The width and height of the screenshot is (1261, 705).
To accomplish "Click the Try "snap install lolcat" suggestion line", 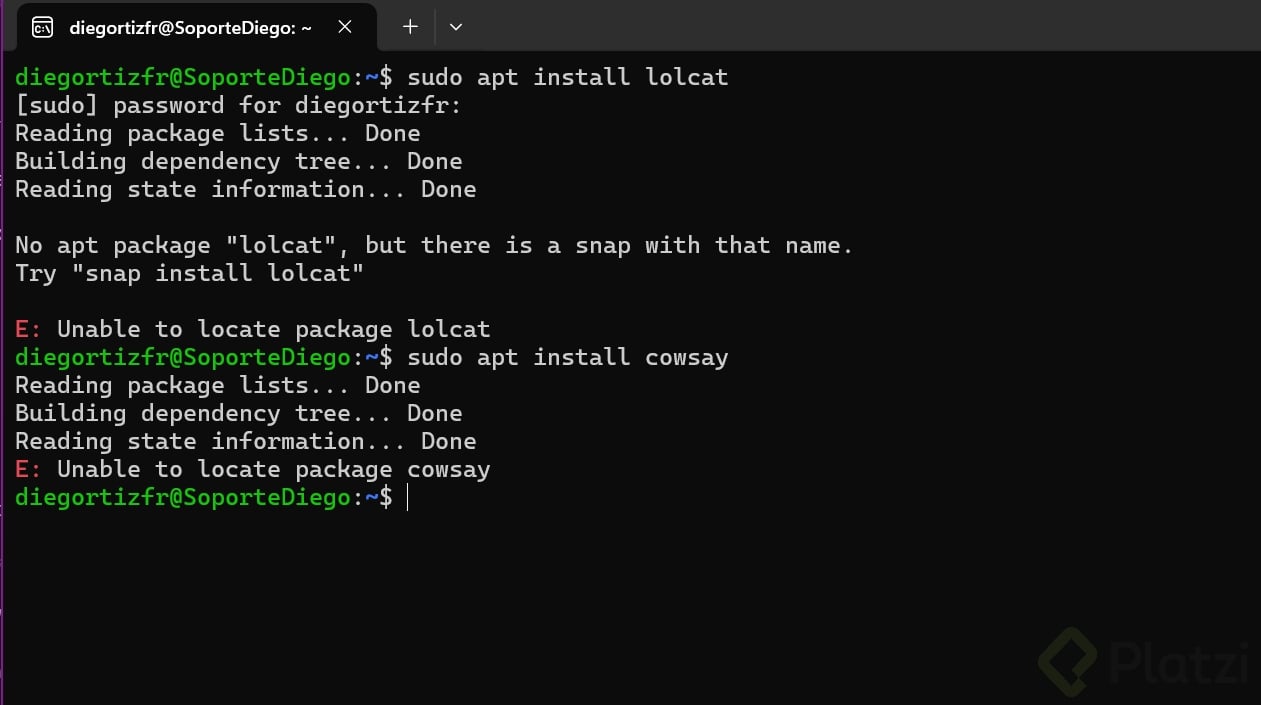I will [189, 273].
